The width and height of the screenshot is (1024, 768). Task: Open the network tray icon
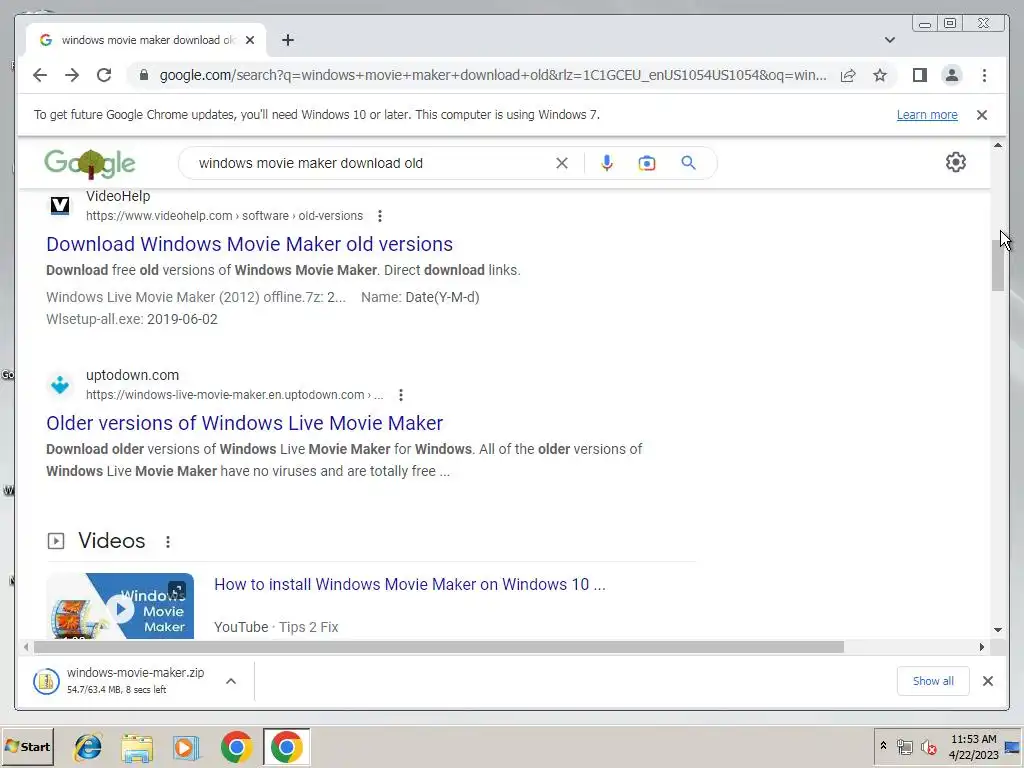point(904,746)
